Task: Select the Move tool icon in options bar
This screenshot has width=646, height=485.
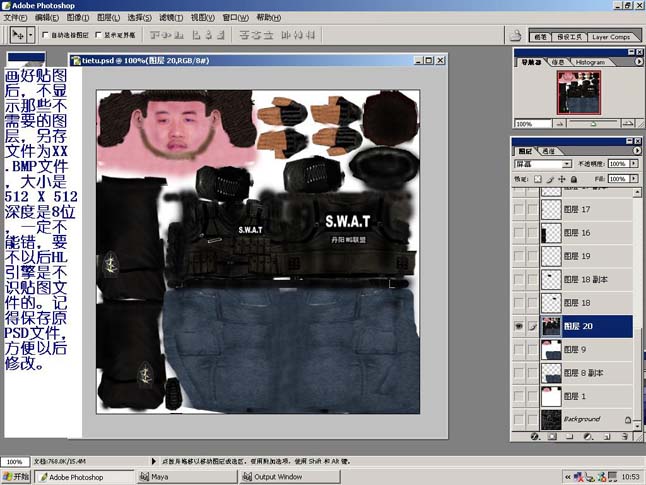Action: coord(18,35)
